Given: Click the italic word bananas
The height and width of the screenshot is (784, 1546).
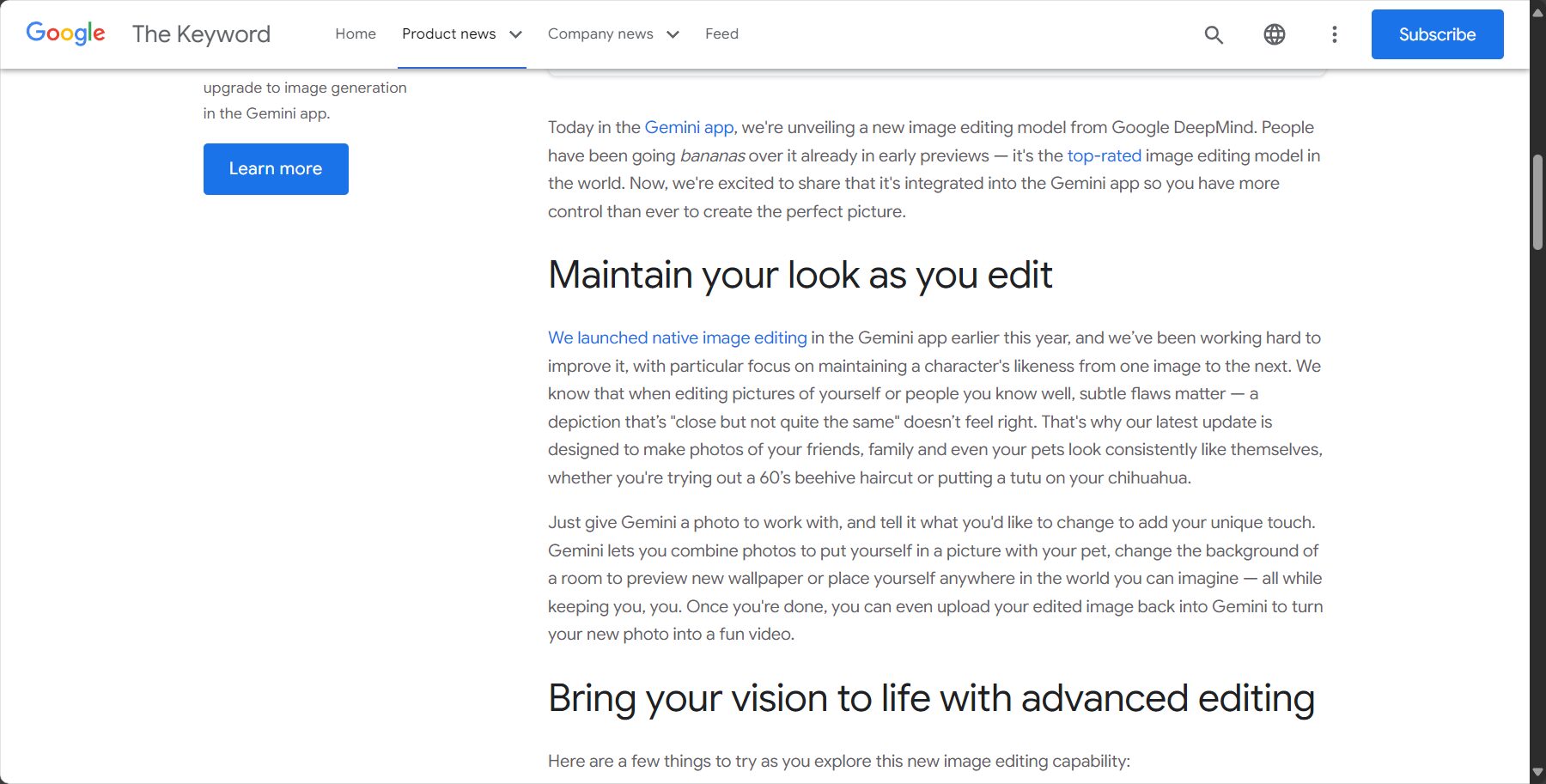Looking at the screenshot, I should 712,155.
